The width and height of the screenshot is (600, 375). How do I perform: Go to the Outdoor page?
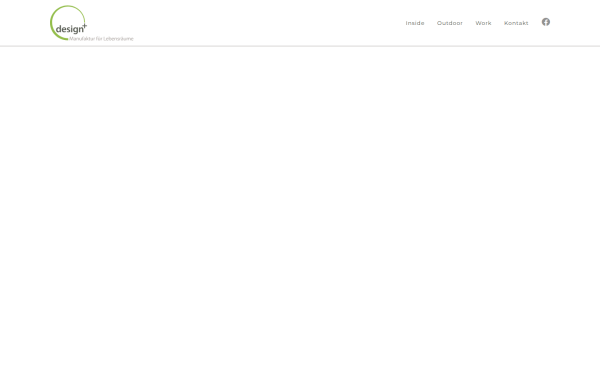pyautogui.click(x=450, y=23)
